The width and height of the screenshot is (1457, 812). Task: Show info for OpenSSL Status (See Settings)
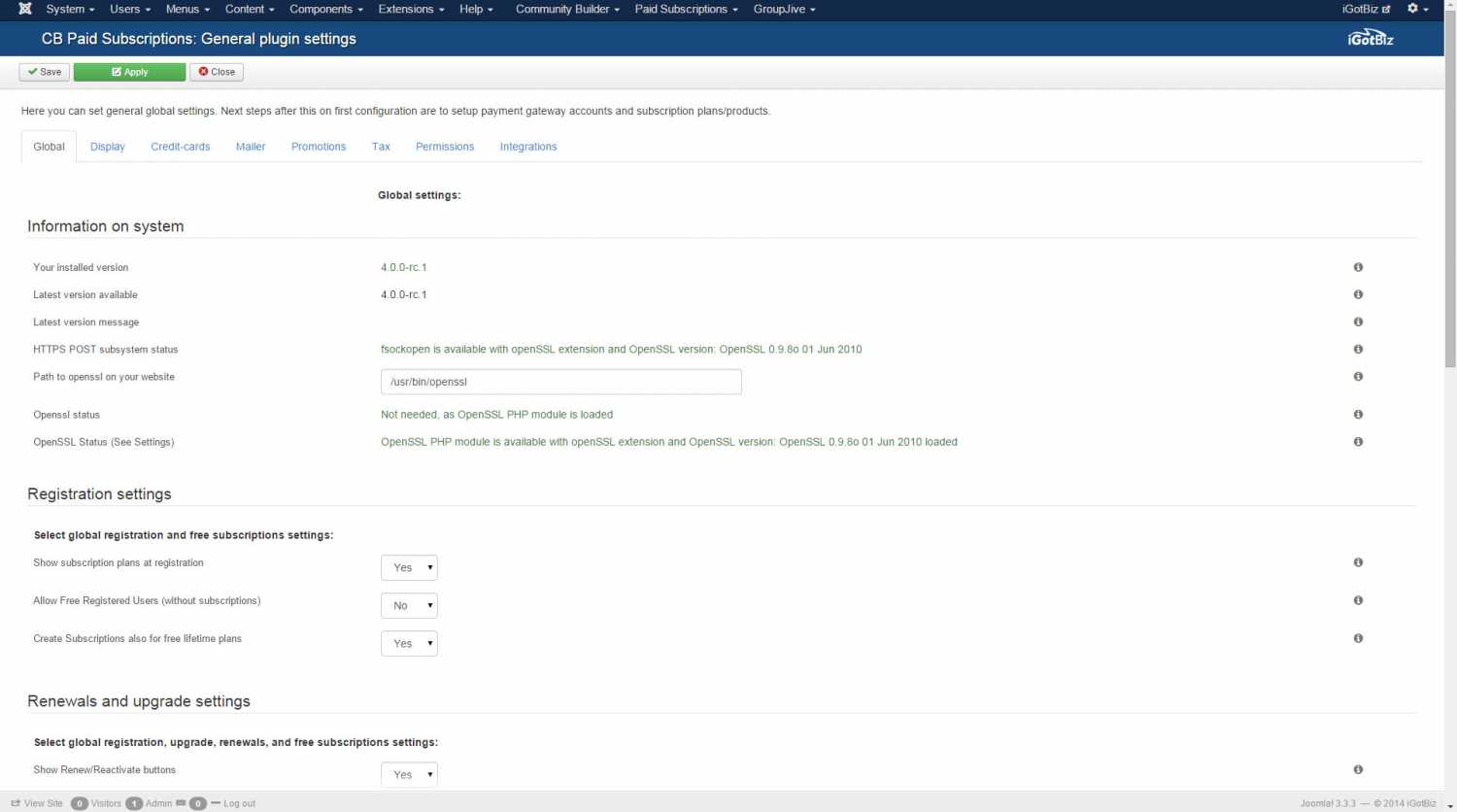(x=1358, y=441)
